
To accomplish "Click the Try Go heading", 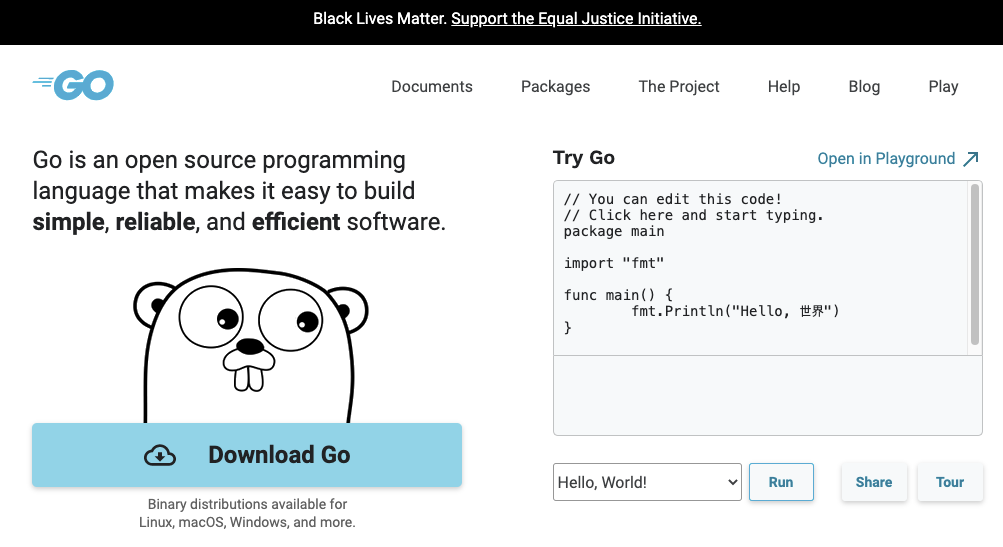I will tap(583, 157).
